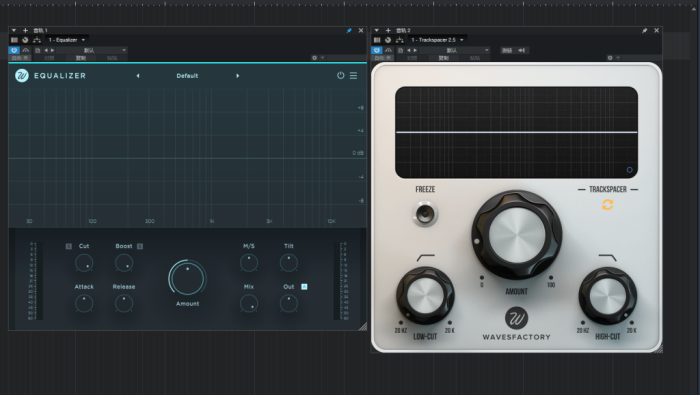The width and height of the screenshot is (700, 395).
Task: Click the Default preset name in Equalizer
Action: click(187, 76)
